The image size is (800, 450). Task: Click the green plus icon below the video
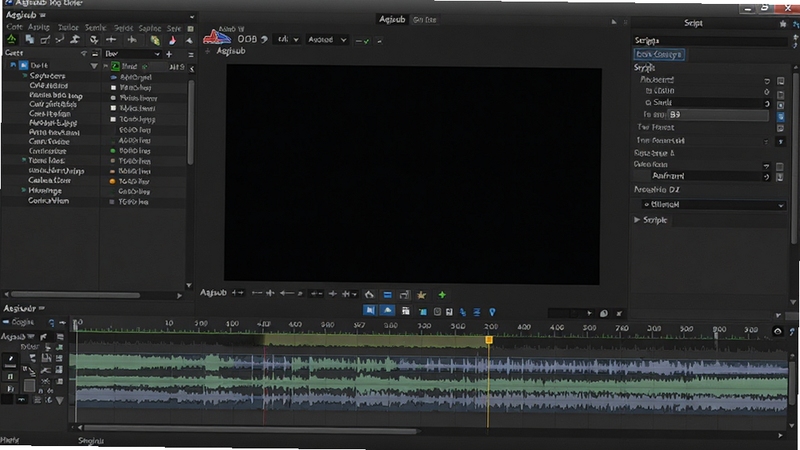pyautogui.click(x=442, y=295)
